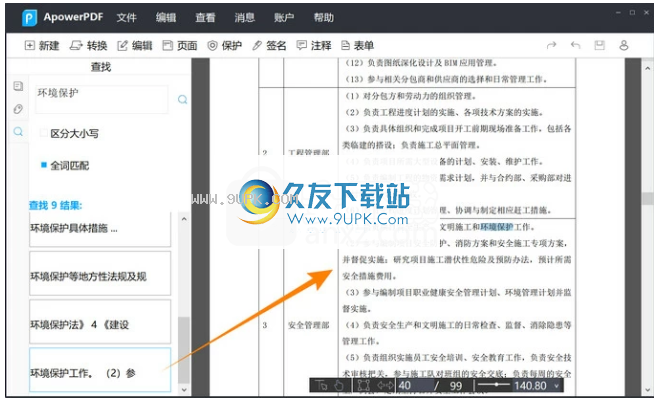Open the 消息 menu
This screenshot has height=404, width=654.
coord(244,18)
